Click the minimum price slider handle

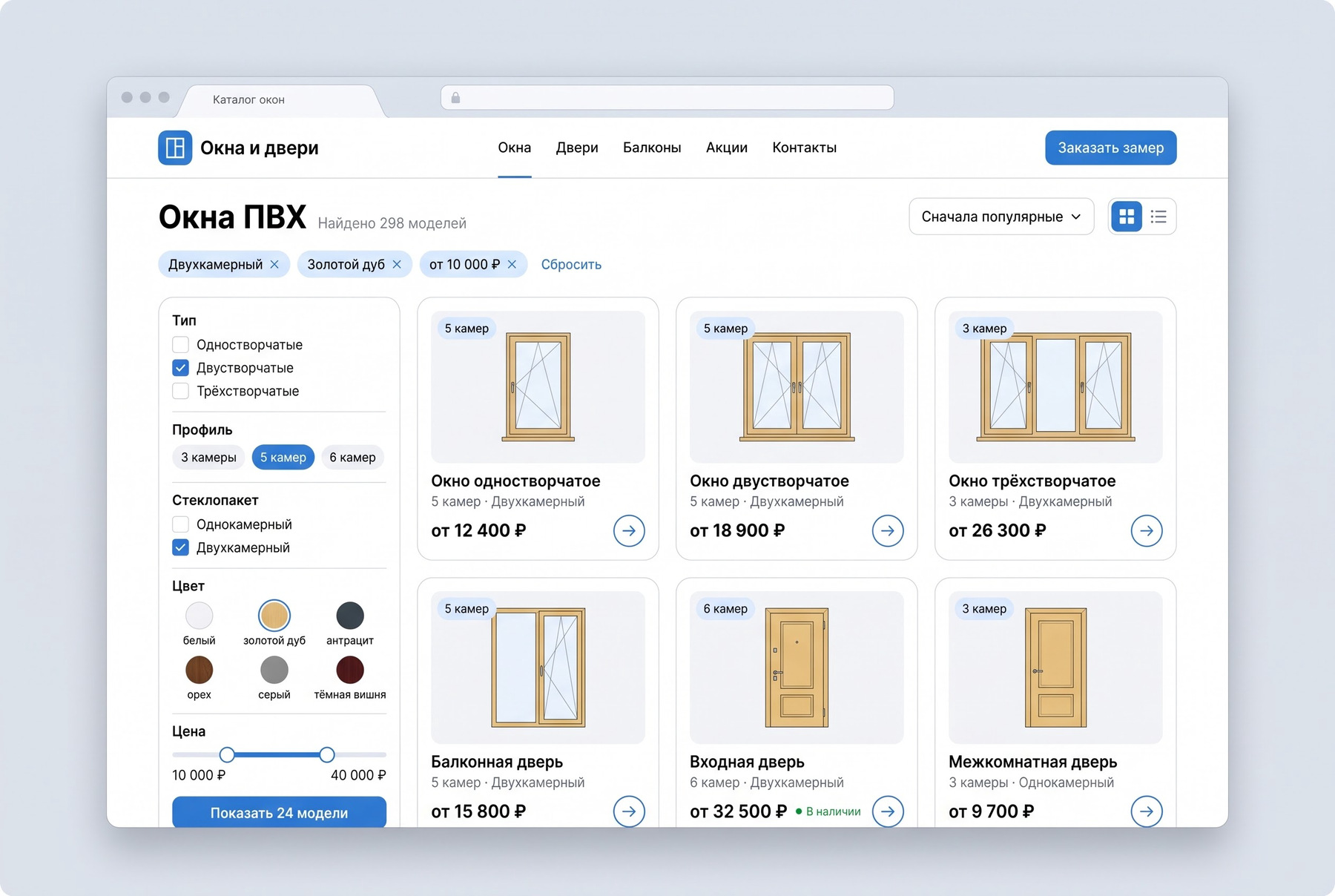click(227, 755)
